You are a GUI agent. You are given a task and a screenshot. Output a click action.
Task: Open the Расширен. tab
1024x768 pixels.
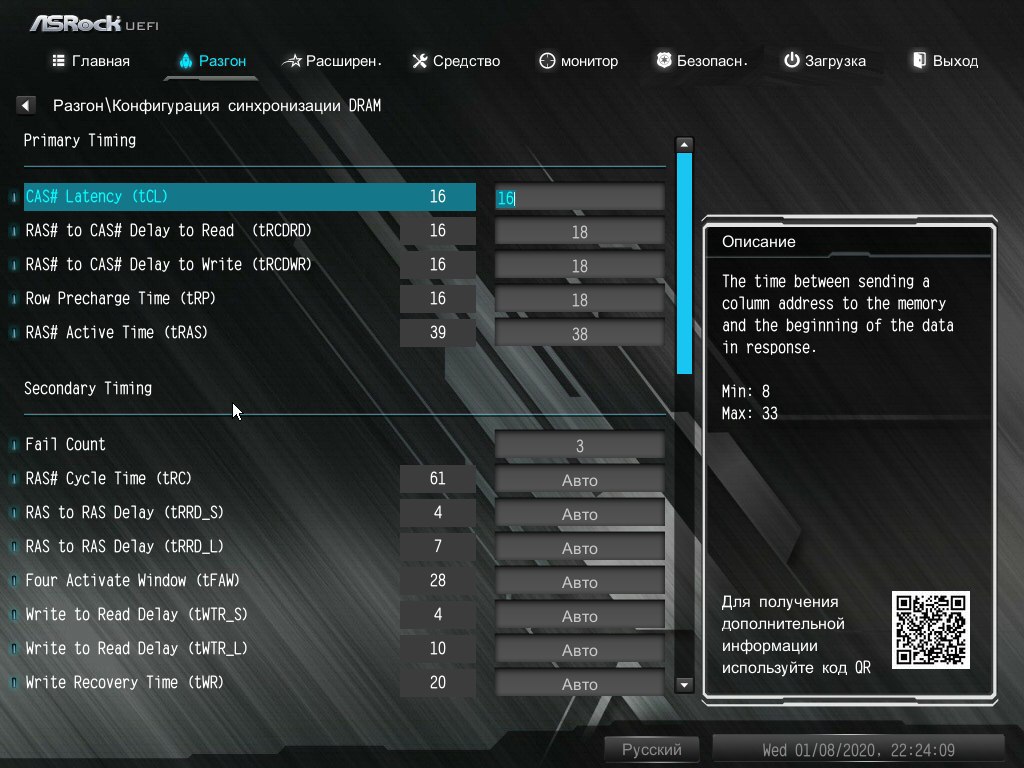(332, 61)
